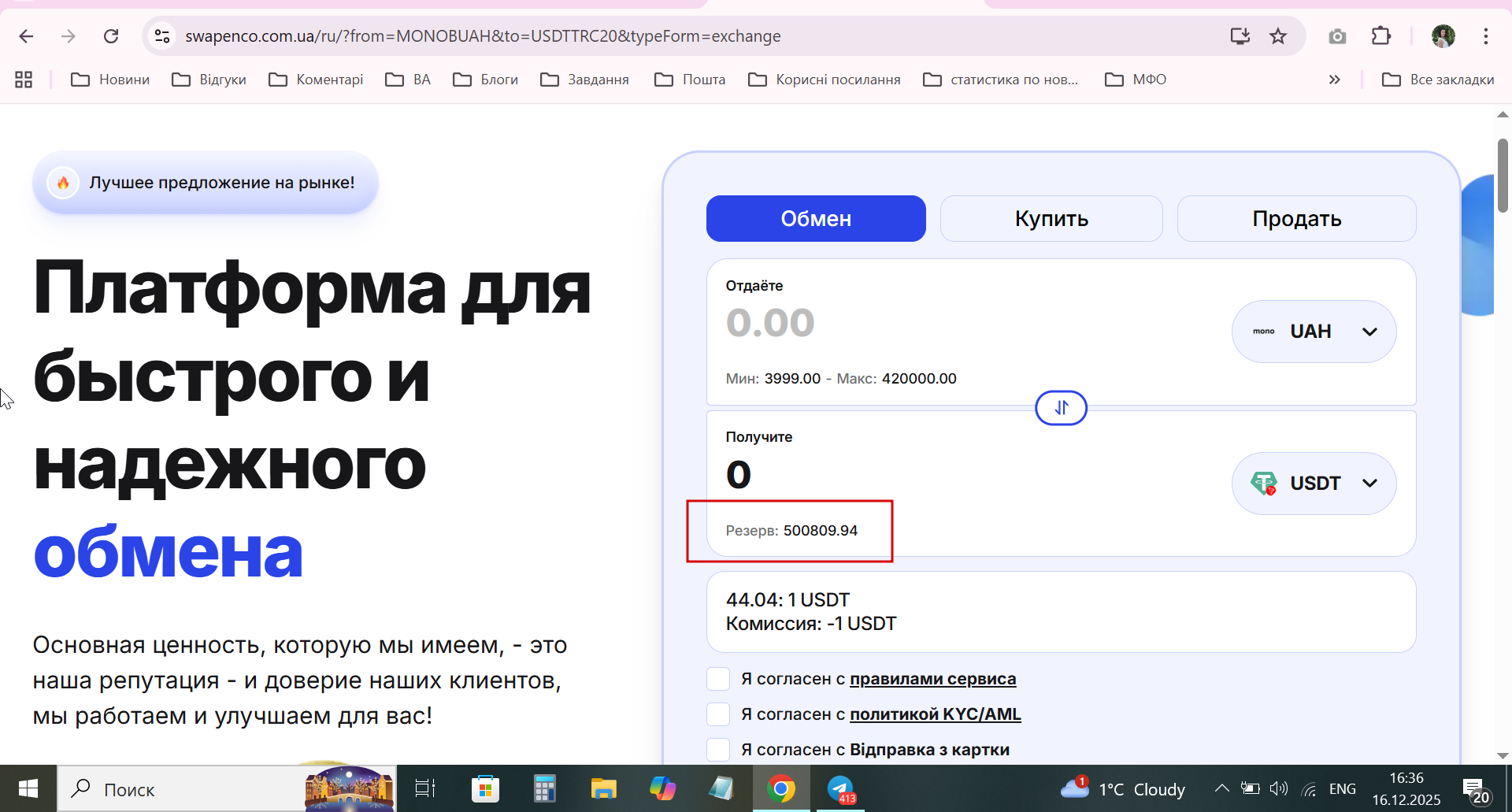This screenshot has width=1512, height=812.
Task: Open the Windows Start menu
Action: (28, 788)
